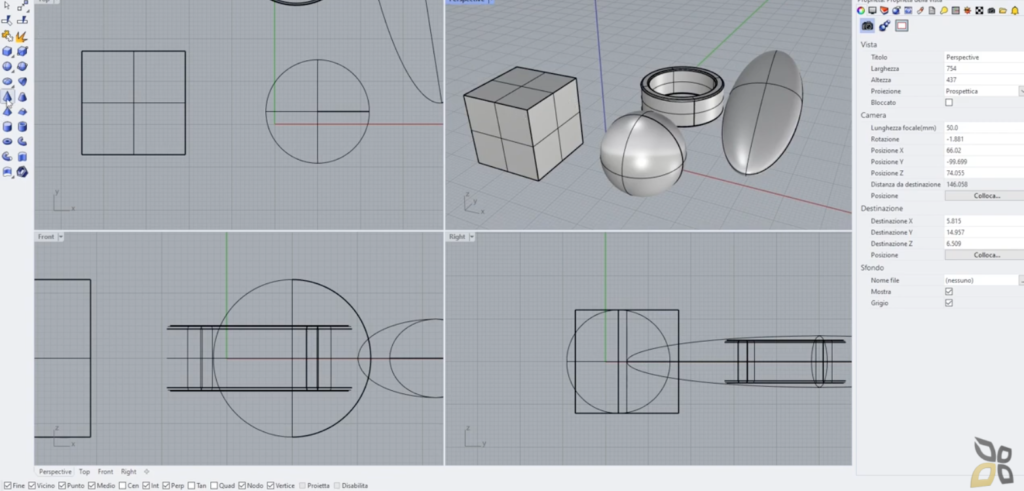Disable the Vicino osnap checkbox
The image size is (1024, 491).
[x=33, y=486]
